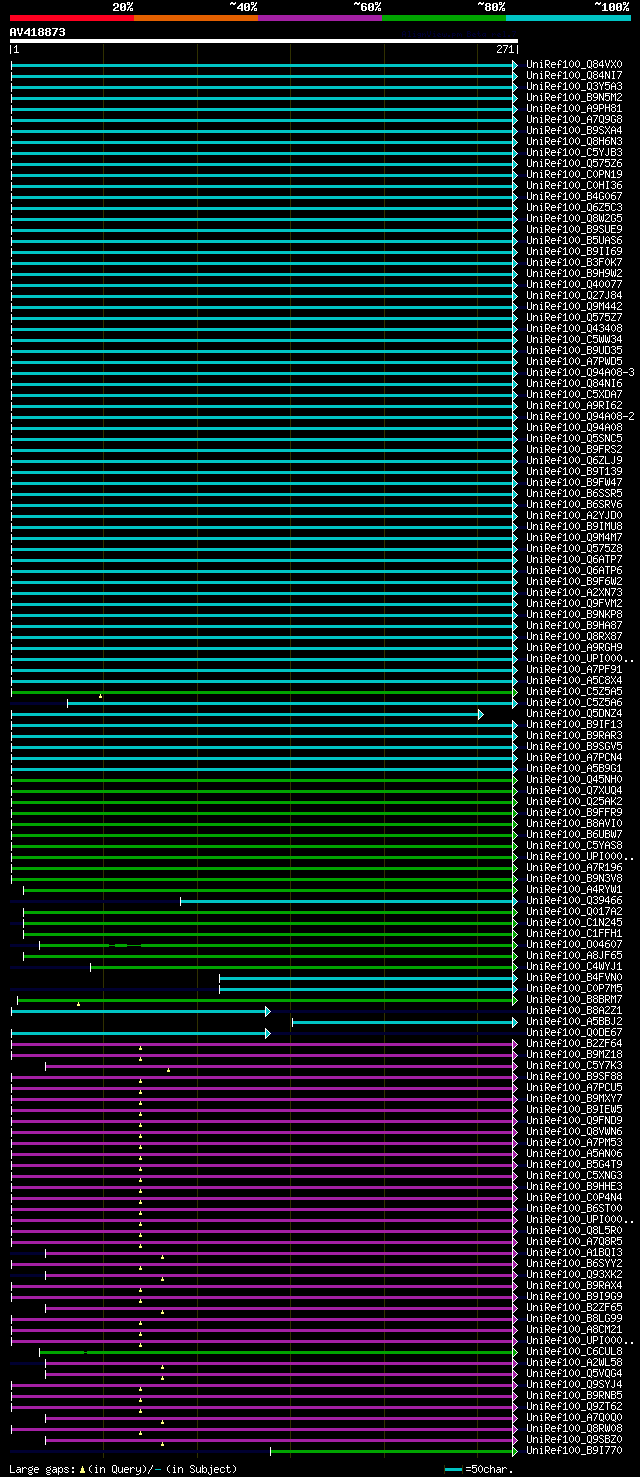640x1477 pixels.
Task: Select hit label UniRef100_Q43408
Action: click(x=573, y=328)
